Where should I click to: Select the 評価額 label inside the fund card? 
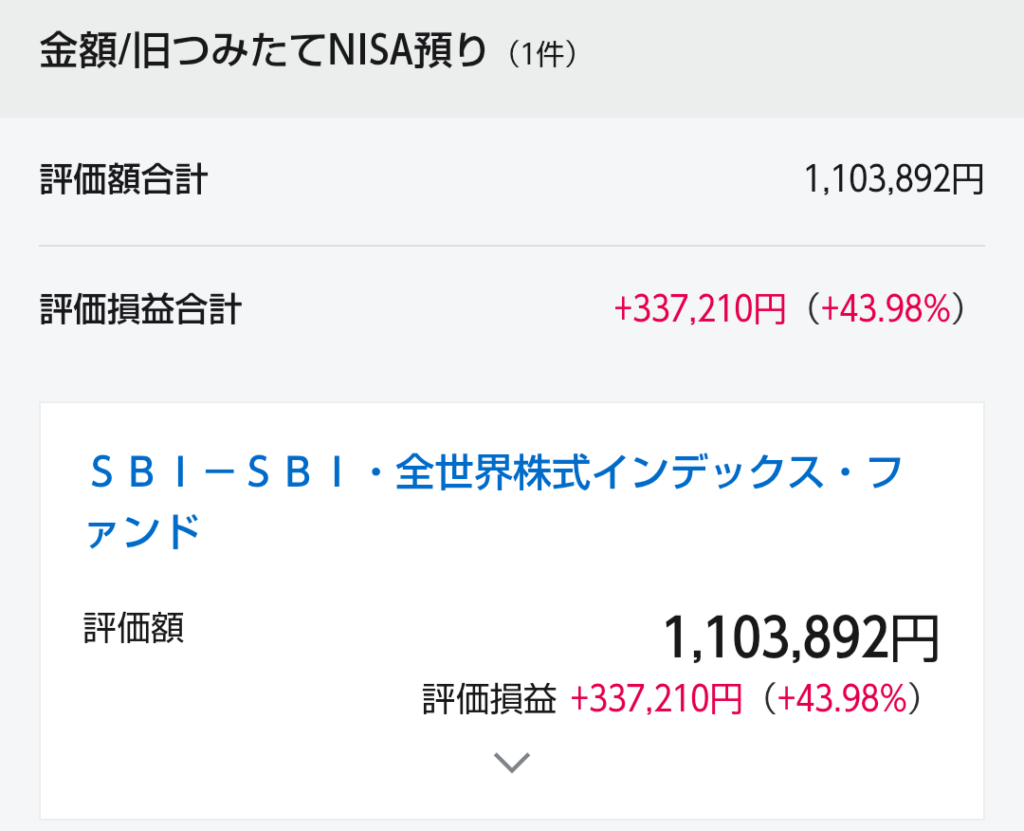(134, 628)
